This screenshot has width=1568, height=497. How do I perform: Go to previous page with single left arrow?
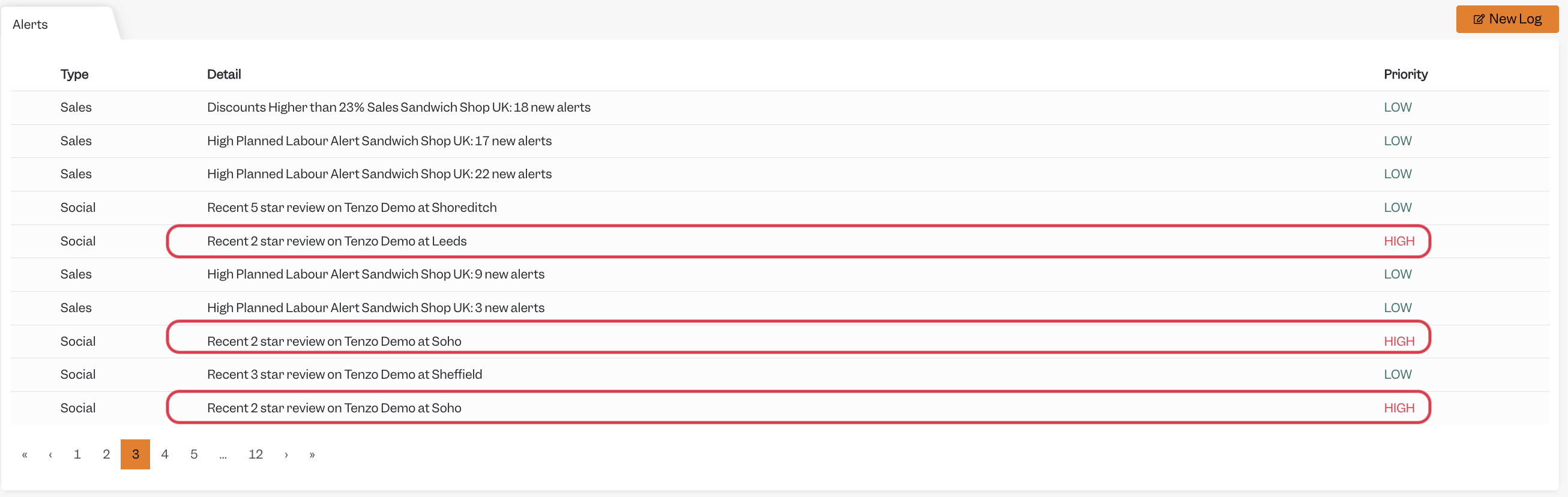point(50,454)
